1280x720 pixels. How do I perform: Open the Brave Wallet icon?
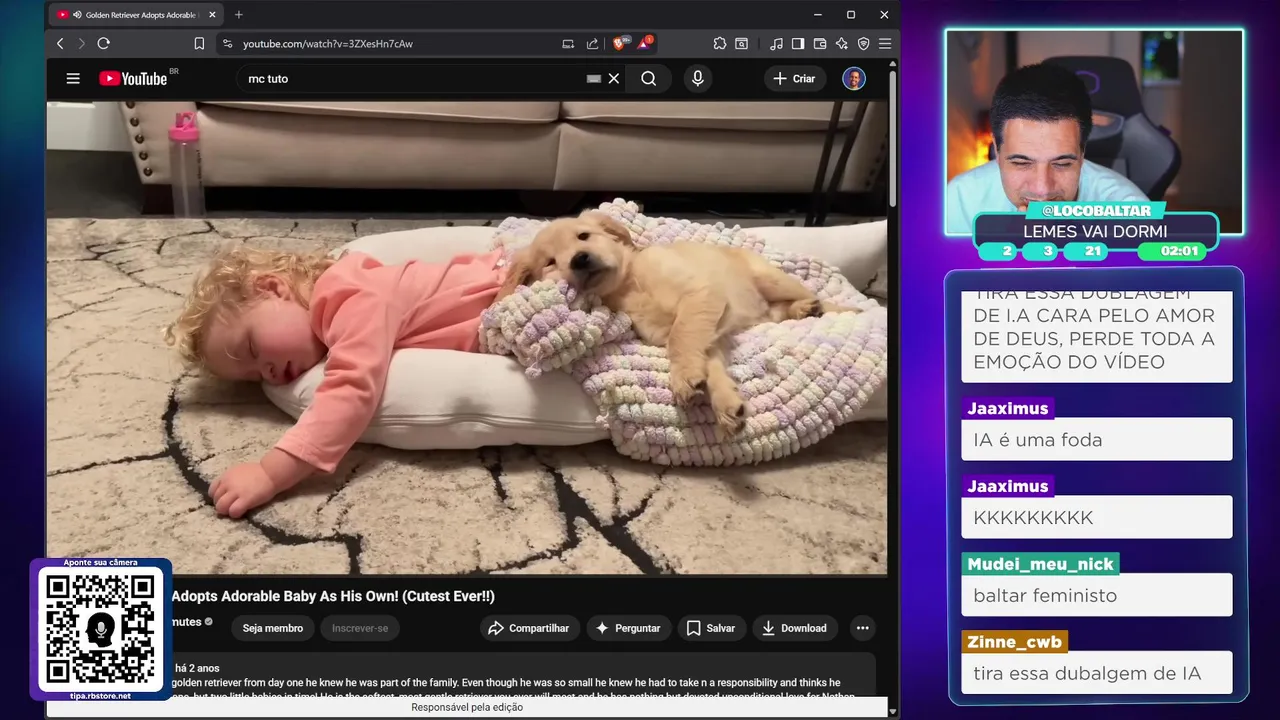820,44
